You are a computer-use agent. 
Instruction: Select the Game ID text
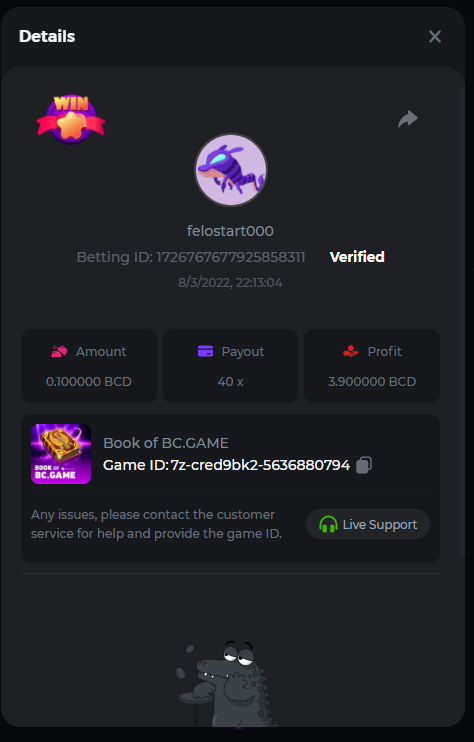227,465
